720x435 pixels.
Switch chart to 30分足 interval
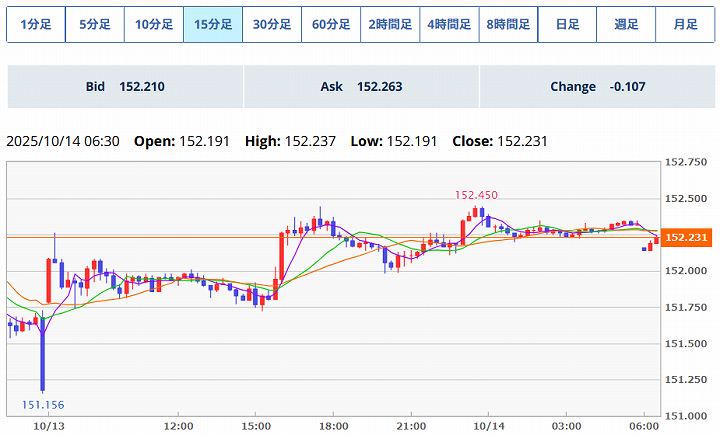pyautogui.click(x=271, y=25)
